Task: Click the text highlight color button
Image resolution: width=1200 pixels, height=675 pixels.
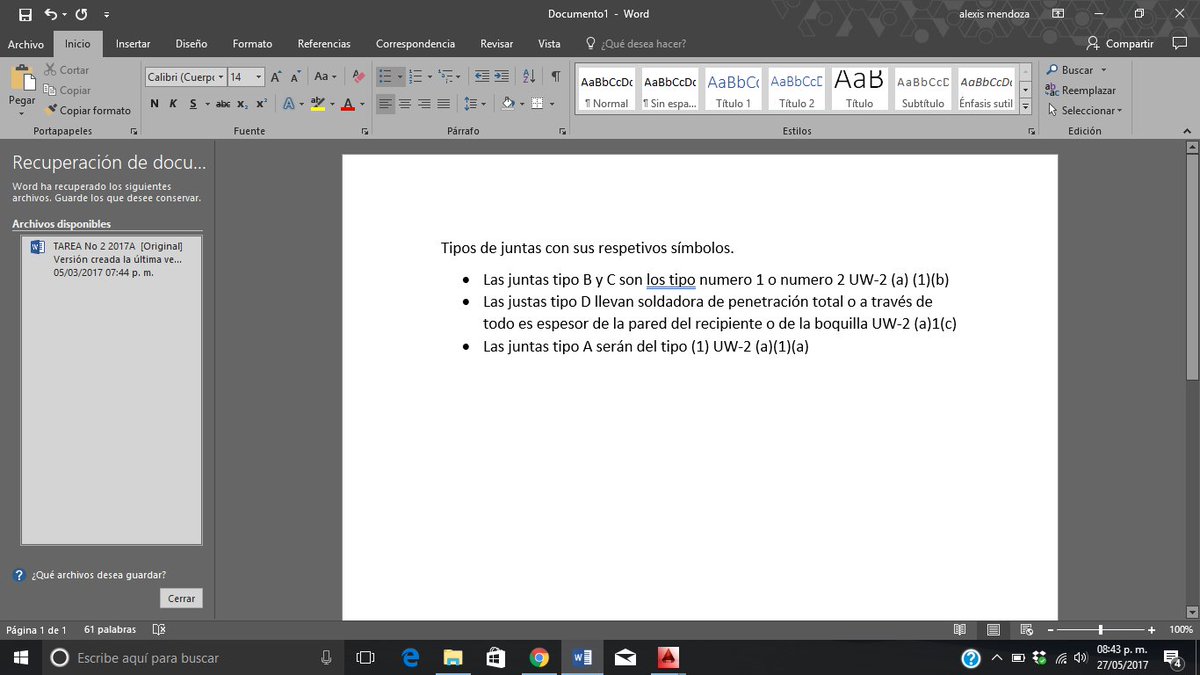Action: pyautogui.click(x=317, y=104)
